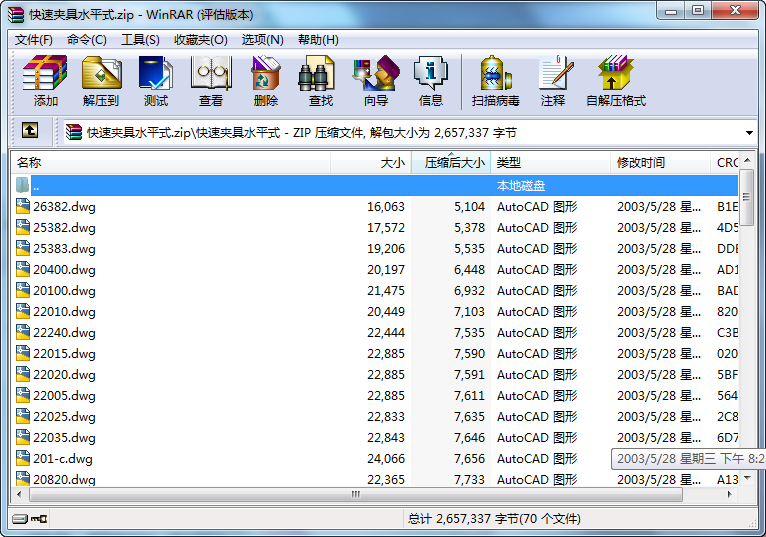Screen dimensions: 766x537
Task: Click 自解压格式 (SFX) toolbar icon
Action: point(615,81)
